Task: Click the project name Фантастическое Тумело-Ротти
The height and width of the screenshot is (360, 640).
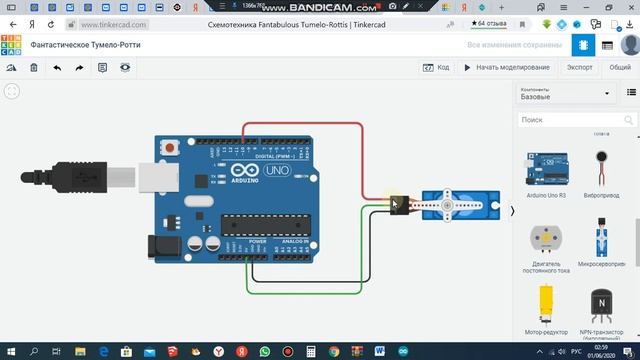Action: point(85,45)
